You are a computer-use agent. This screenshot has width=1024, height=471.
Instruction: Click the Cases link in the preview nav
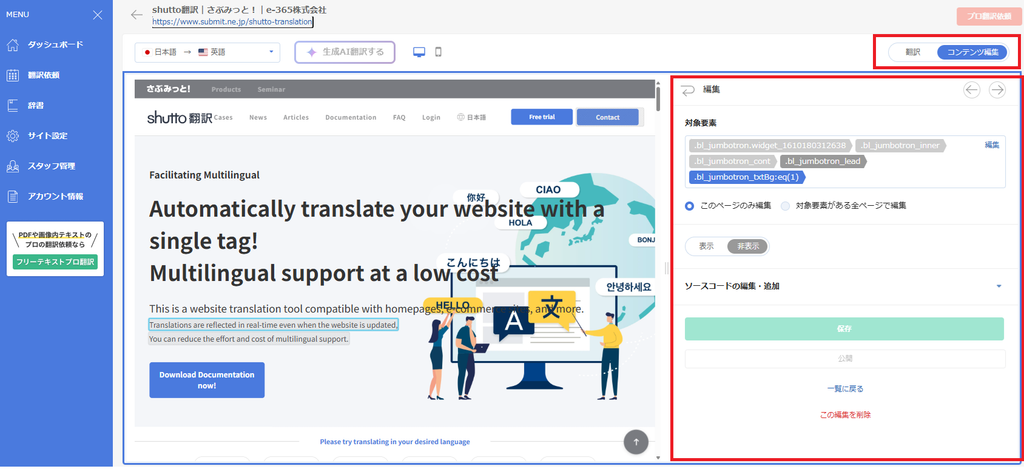click(223, 118)
